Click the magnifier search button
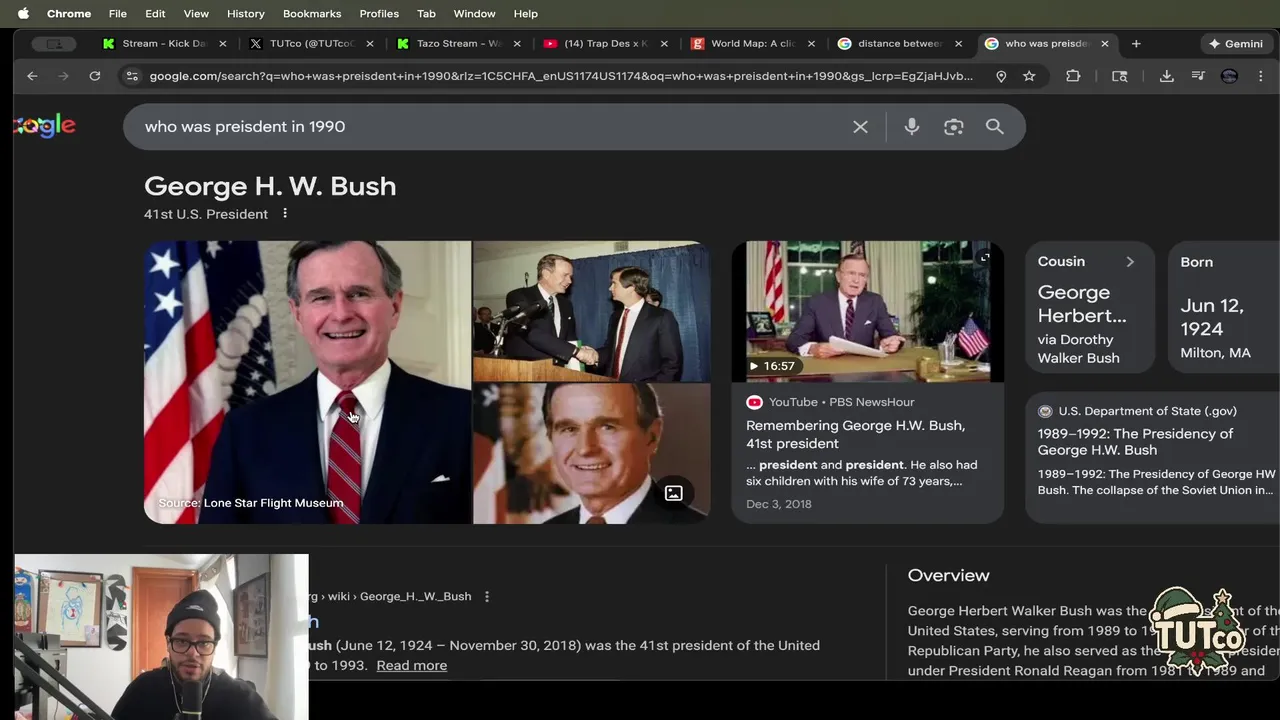This screenshot has width=1280, height=720. [x=994, y=127]
